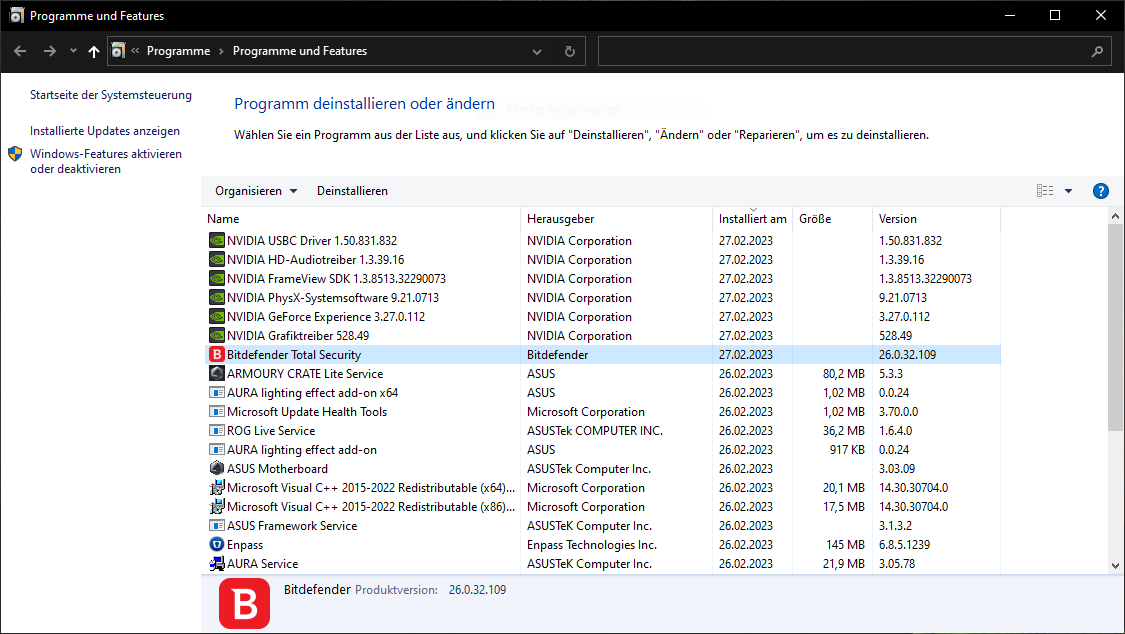1125x634 pixels.
Task: Select Programme in the breadcrumb path
Action: pos(179,51)
